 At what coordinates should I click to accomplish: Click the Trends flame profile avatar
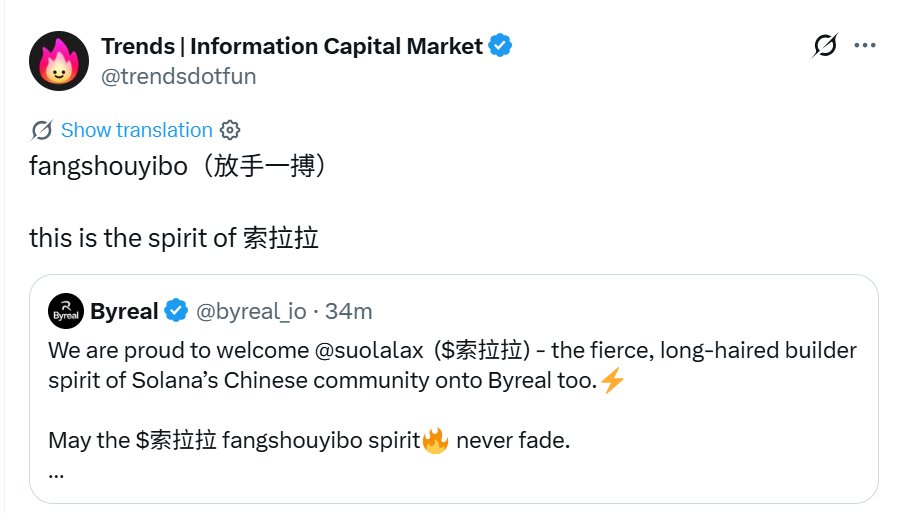click(x=59, y=59)
